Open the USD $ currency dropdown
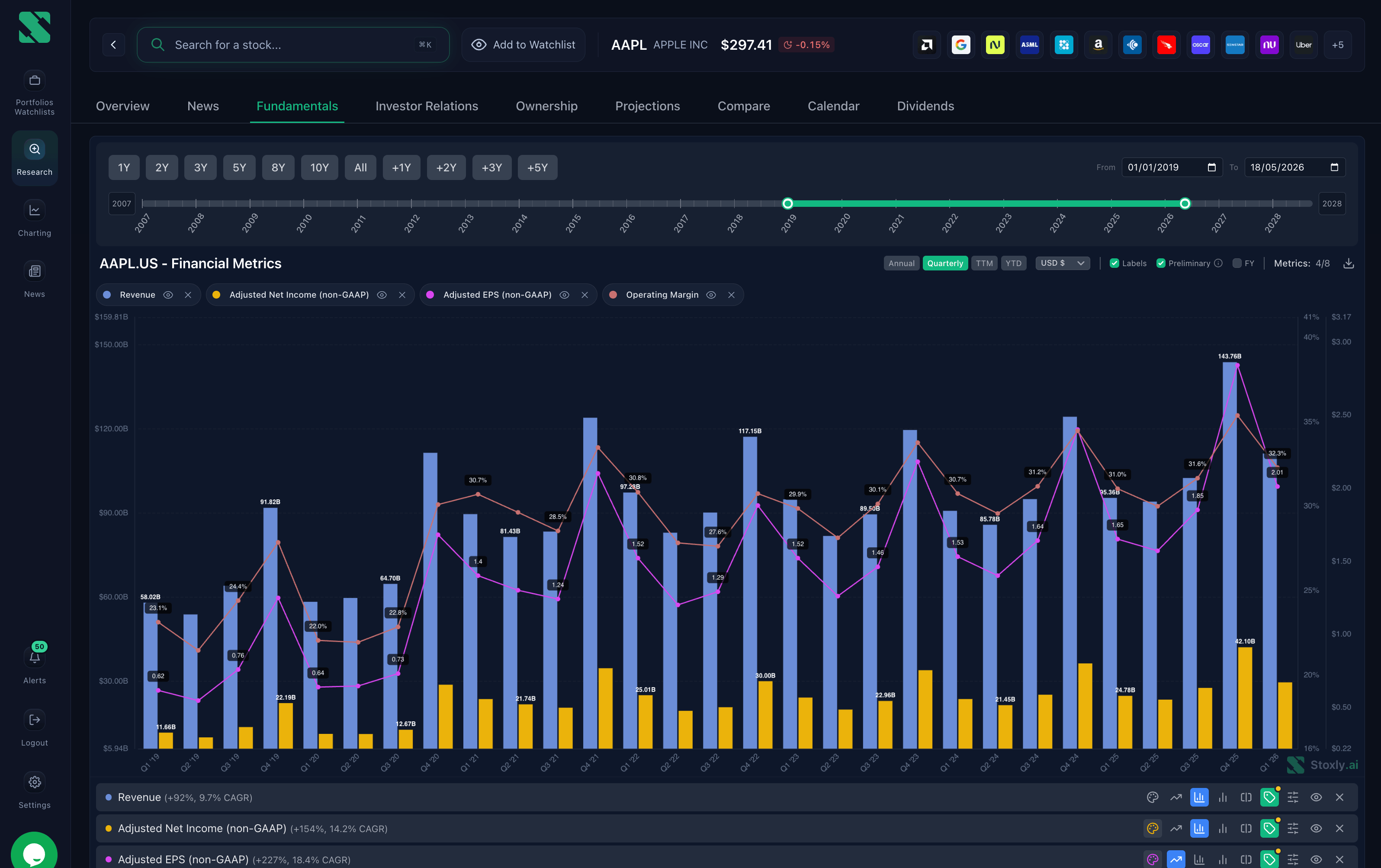The height and width of the screenshot is (868, 1381). click(1063, 264)
